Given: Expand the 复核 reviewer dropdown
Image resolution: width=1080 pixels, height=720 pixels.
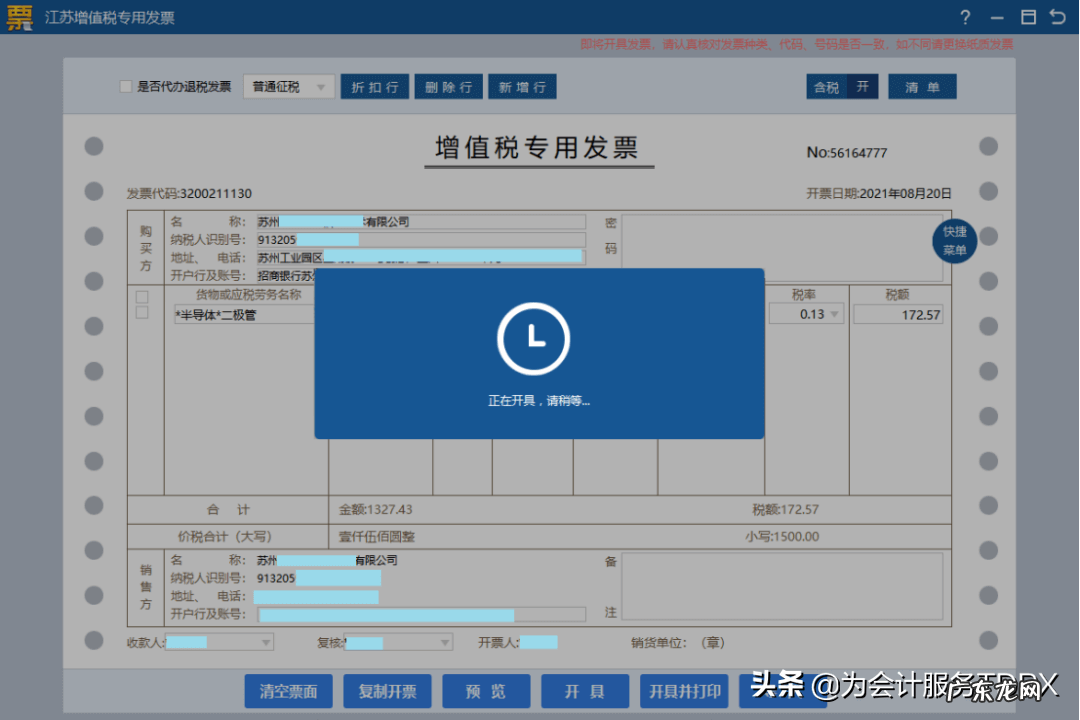Looking at the screenshot, I should [x=444, y=642].
